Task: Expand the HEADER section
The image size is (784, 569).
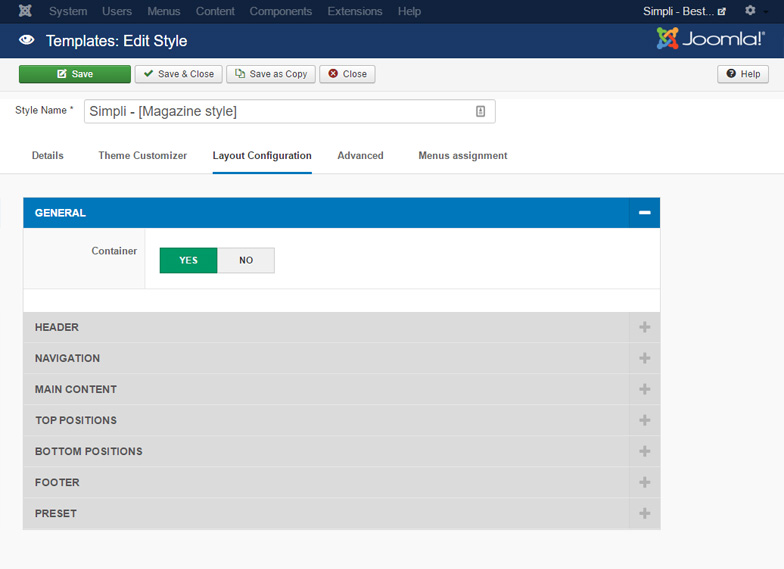Action: coord(644,327)
